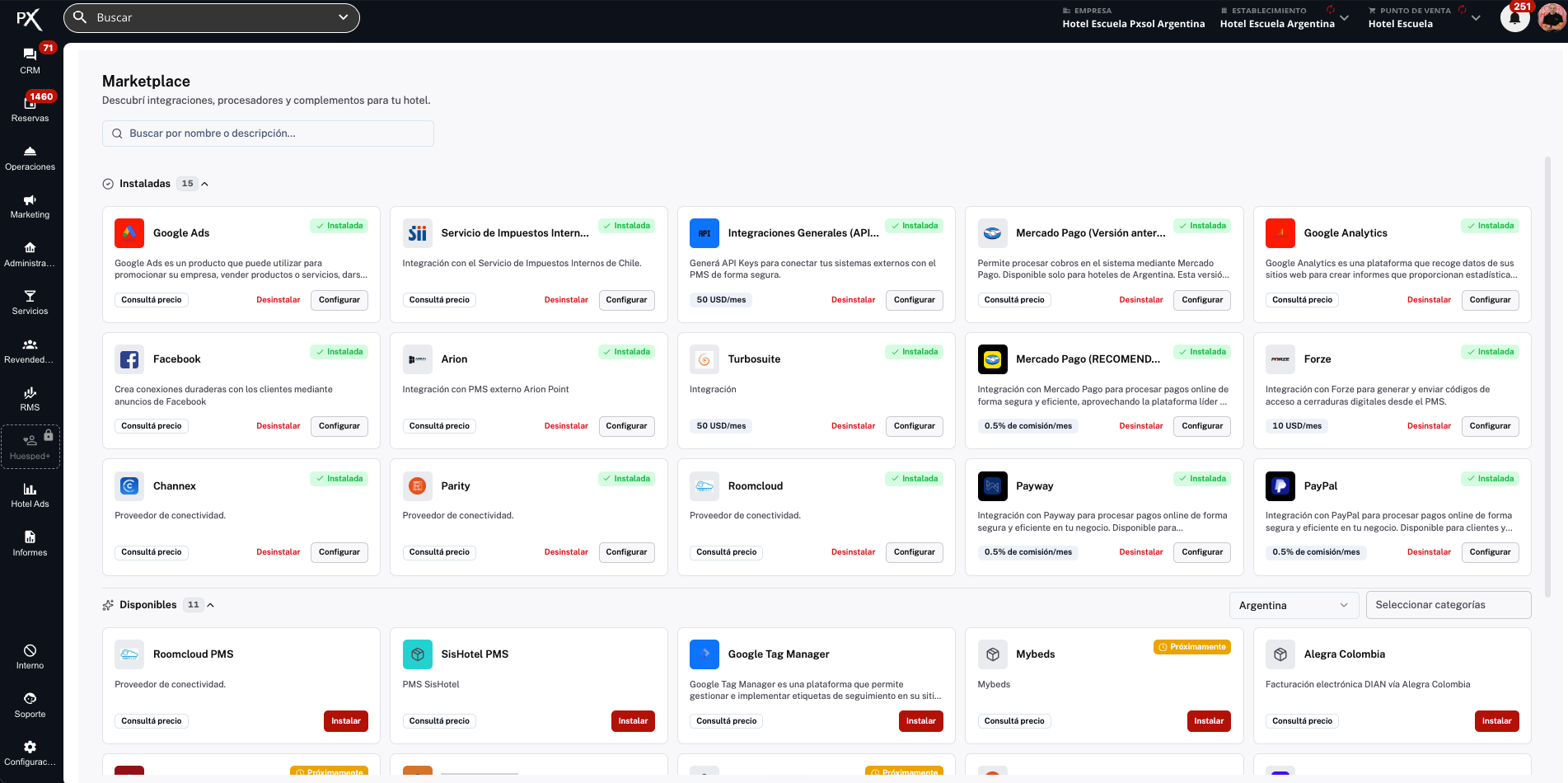This screenshot has width=1568, height=783.
Task: Open the Punto de Venta selector chevron
Action: (1476, 18)
